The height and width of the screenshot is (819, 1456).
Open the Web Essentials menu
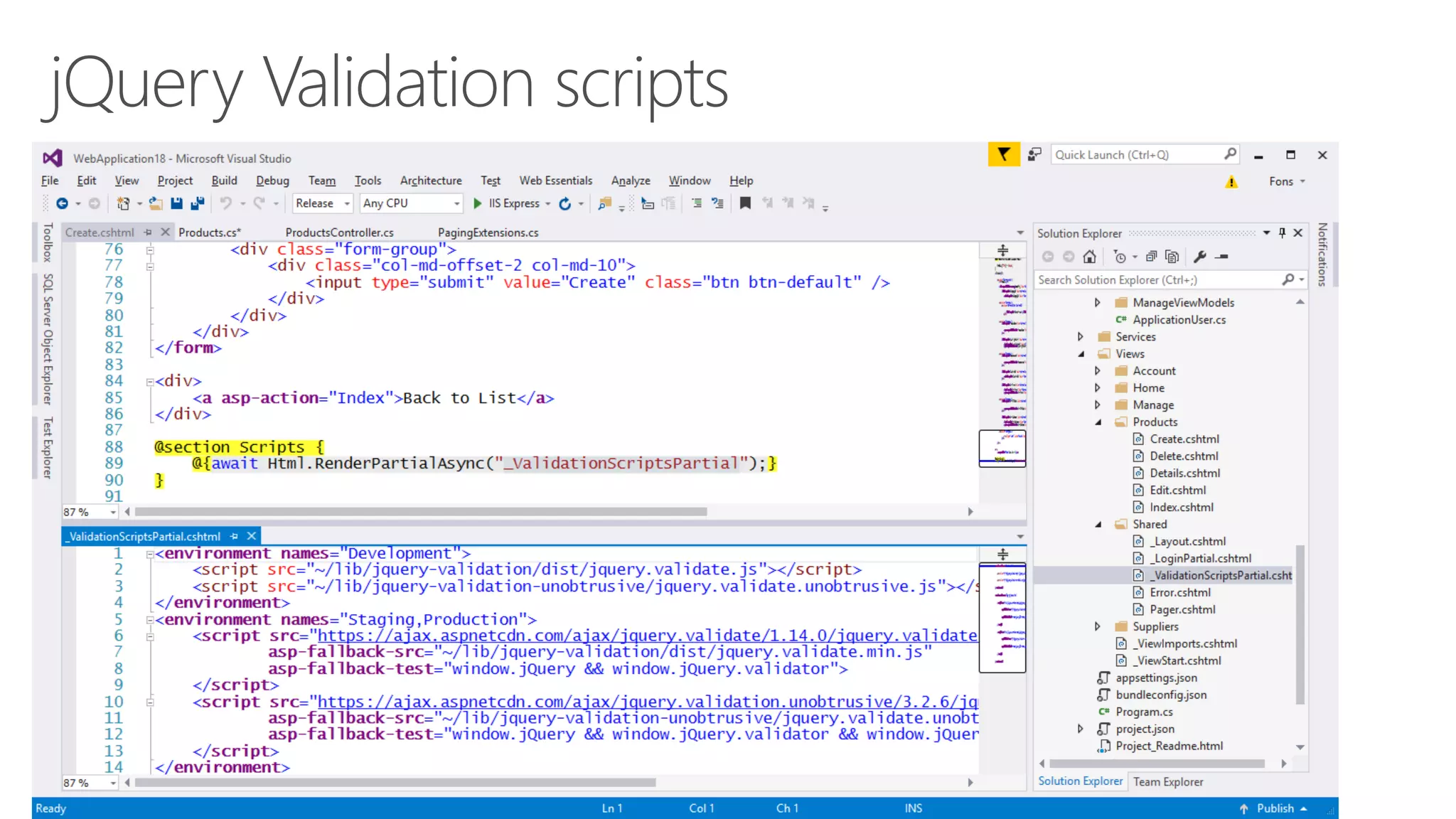coord(555,181)
